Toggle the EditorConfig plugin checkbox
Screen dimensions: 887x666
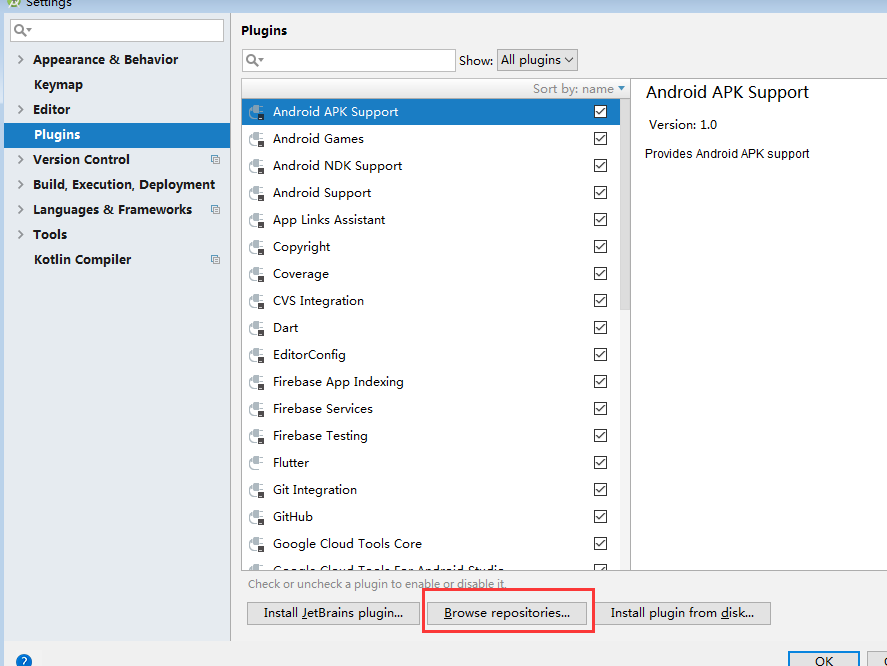(x=600, y=355)
